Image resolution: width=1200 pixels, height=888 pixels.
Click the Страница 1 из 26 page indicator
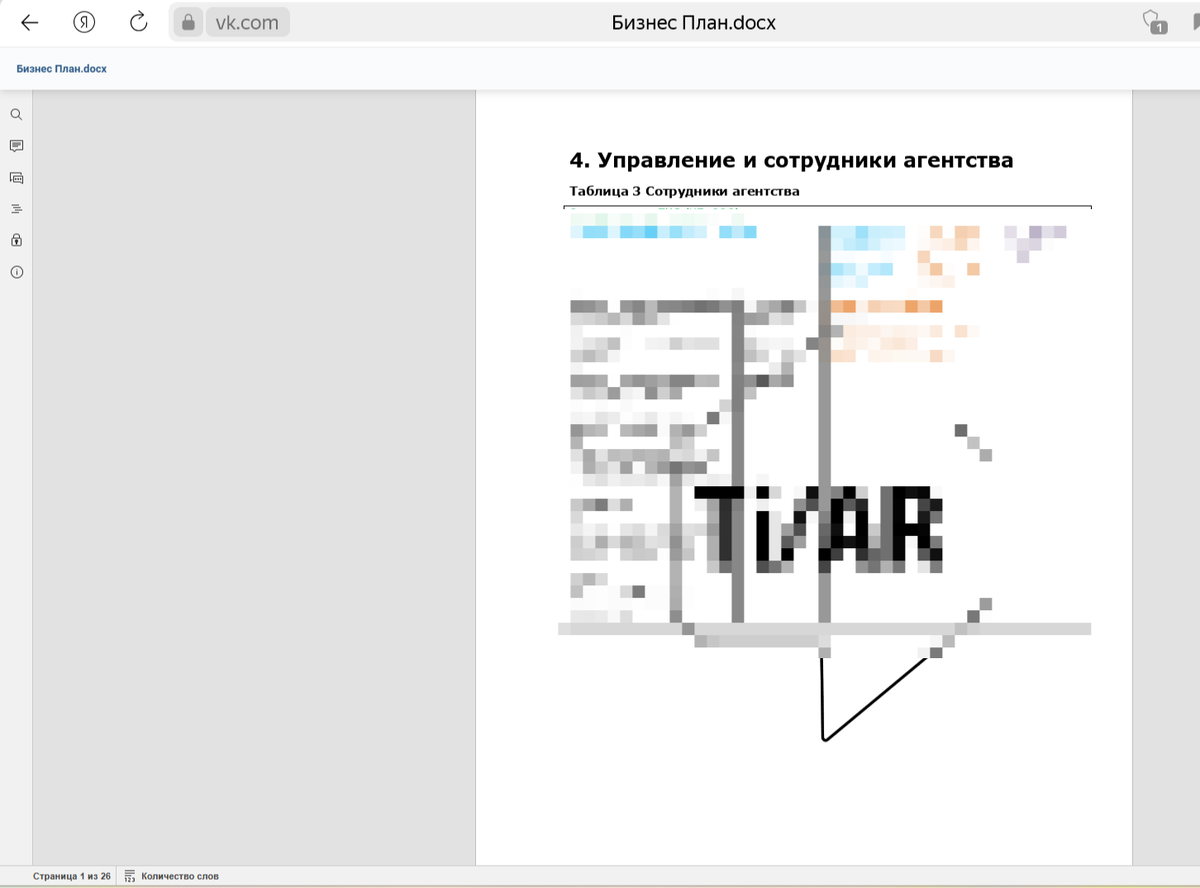pos(69,875)
